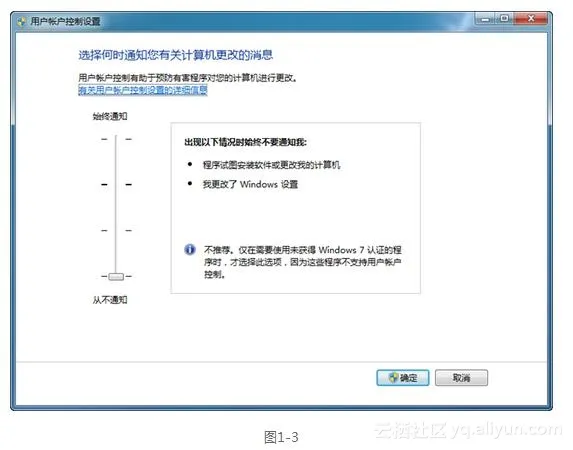Close the 用户帐户控制设置 window

tap(531, 19)
